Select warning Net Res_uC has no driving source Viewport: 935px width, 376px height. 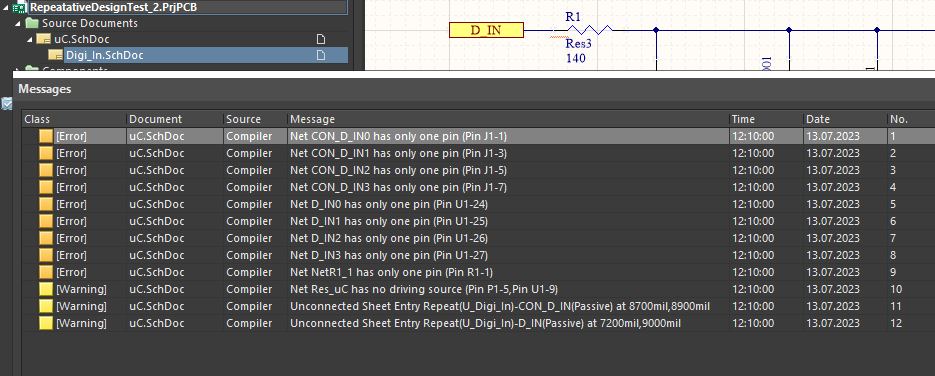pyautogui.click(x=478, y=290)
